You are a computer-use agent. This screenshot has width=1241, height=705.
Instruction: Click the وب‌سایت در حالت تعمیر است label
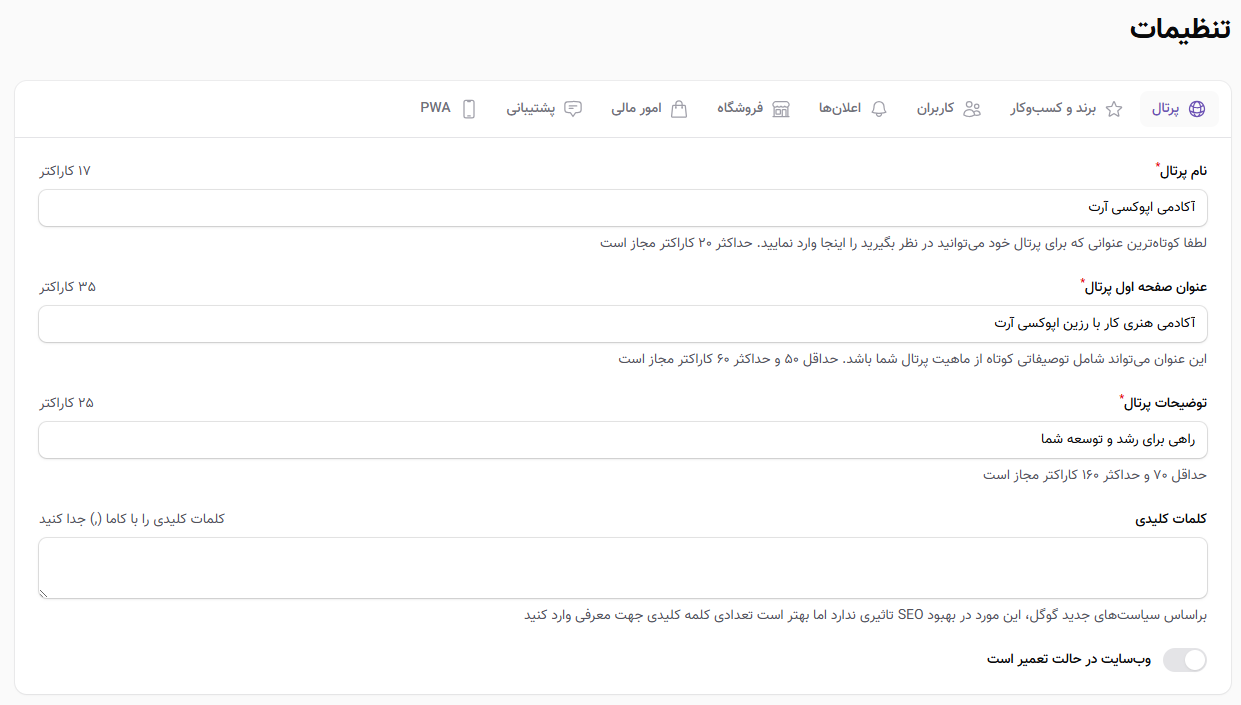point(1069,660)
